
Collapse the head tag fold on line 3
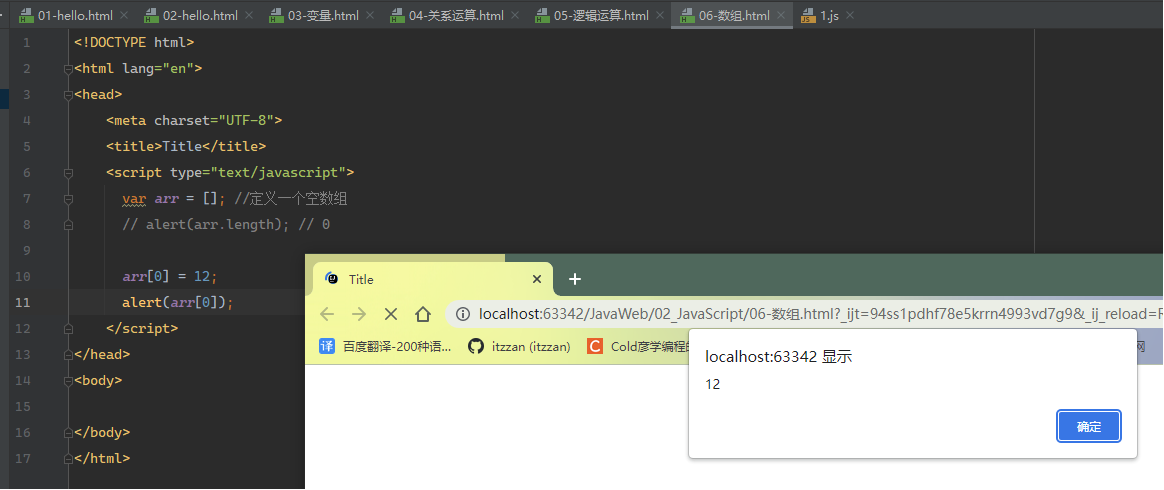[x=68, y=95]
